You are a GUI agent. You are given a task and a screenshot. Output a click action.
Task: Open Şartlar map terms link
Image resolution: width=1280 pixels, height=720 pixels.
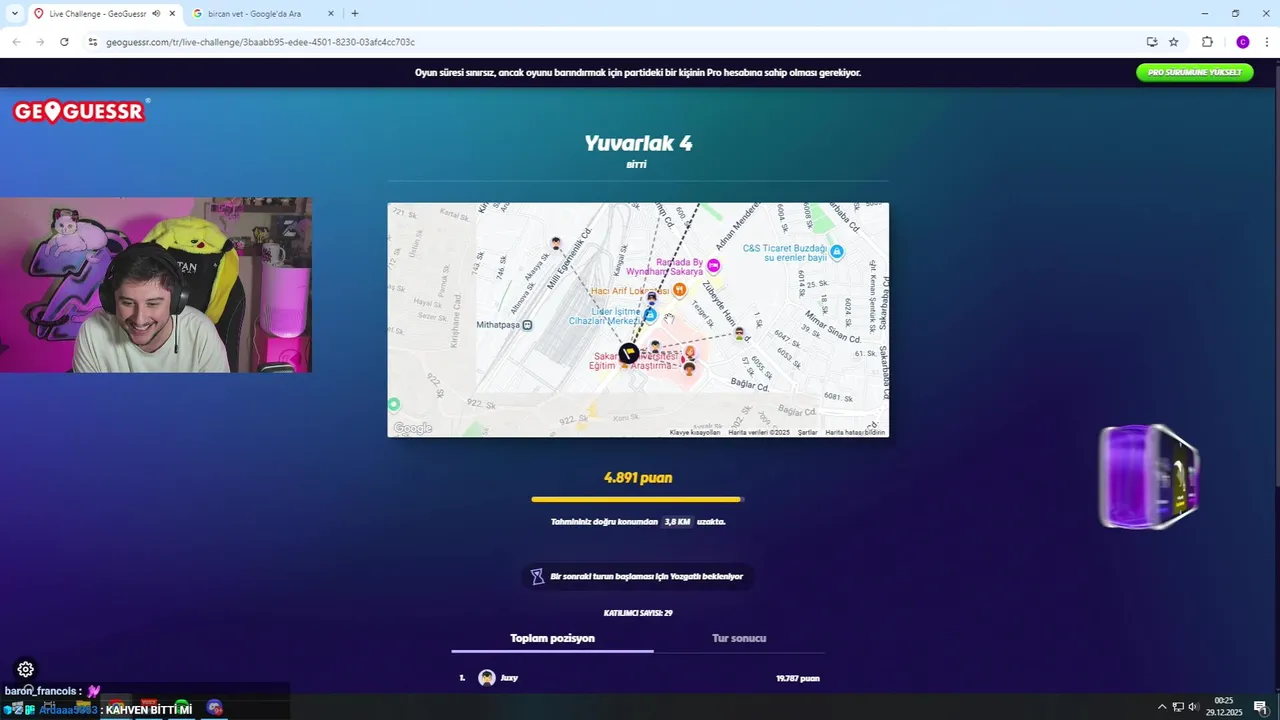click(807, 432)
